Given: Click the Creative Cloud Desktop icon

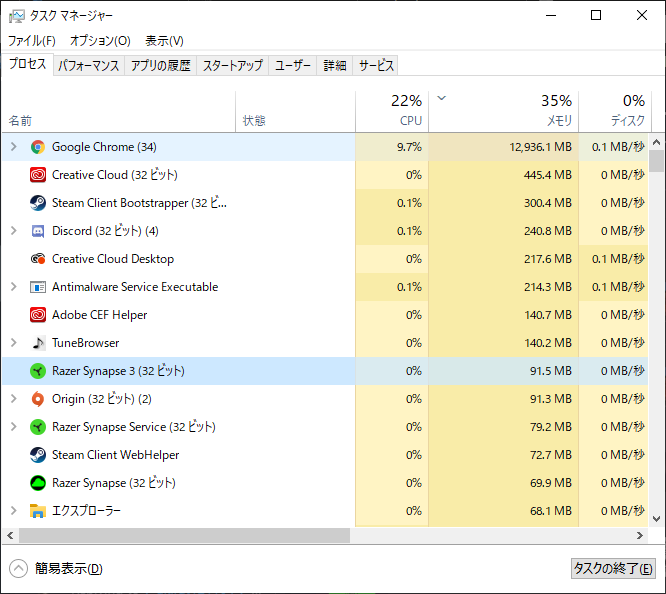Looking at the screenshot, I should click(x=38, y=259).
